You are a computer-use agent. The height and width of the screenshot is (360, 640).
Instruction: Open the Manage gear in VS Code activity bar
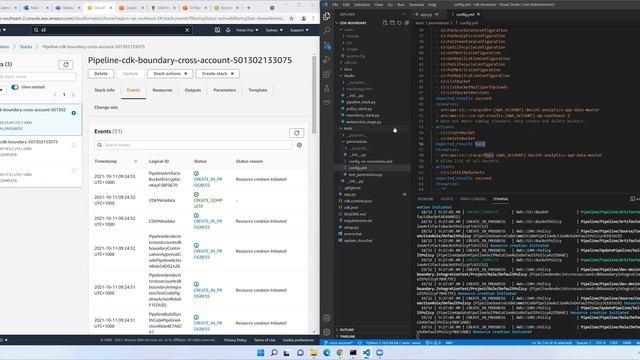pyautogui.click(x=327, y=332)
